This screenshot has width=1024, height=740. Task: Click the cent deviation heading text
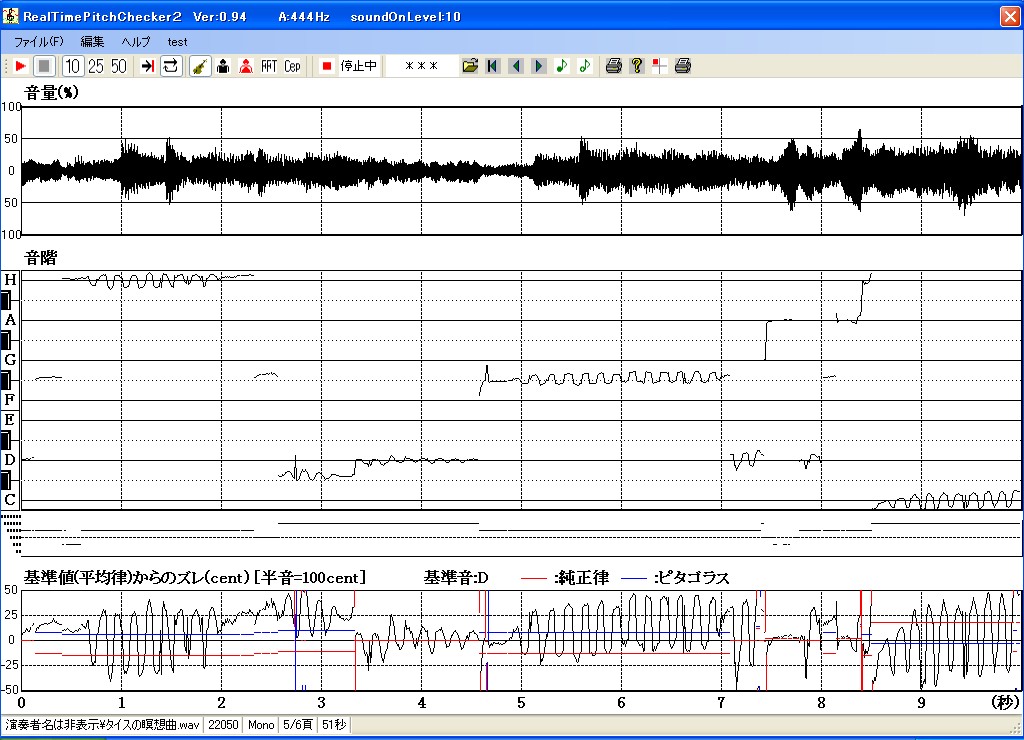(195, 578)
